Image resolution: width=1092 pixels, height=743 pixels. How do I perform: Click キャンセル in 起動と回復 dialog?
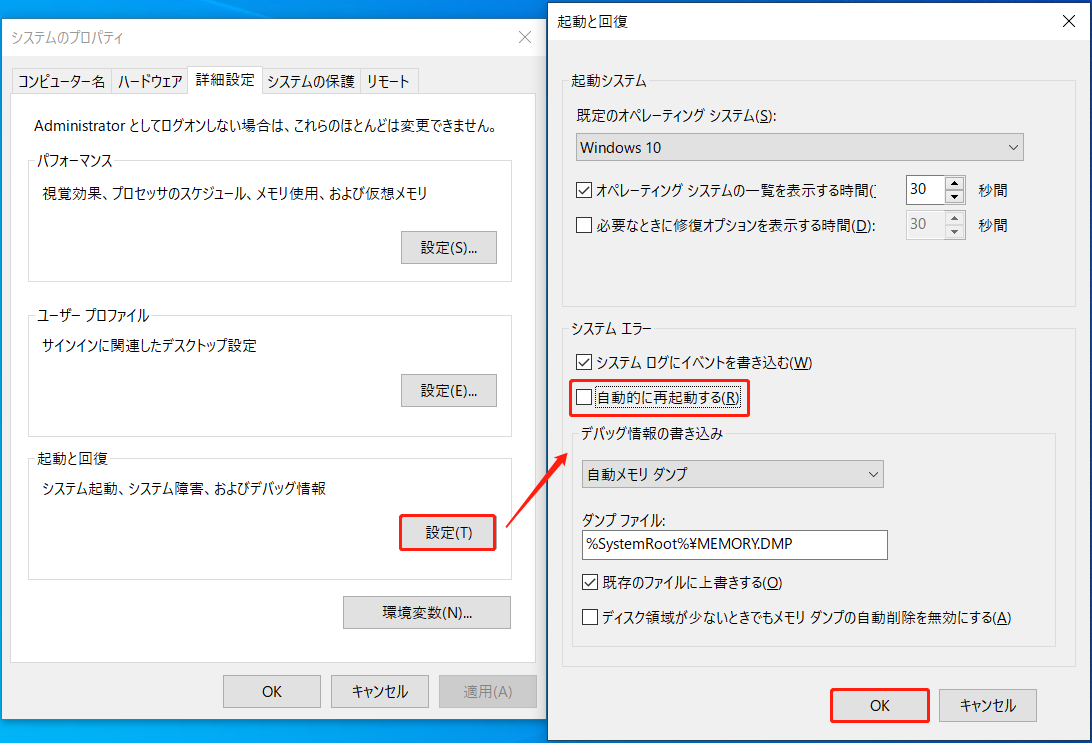click(x=988, y=705)
